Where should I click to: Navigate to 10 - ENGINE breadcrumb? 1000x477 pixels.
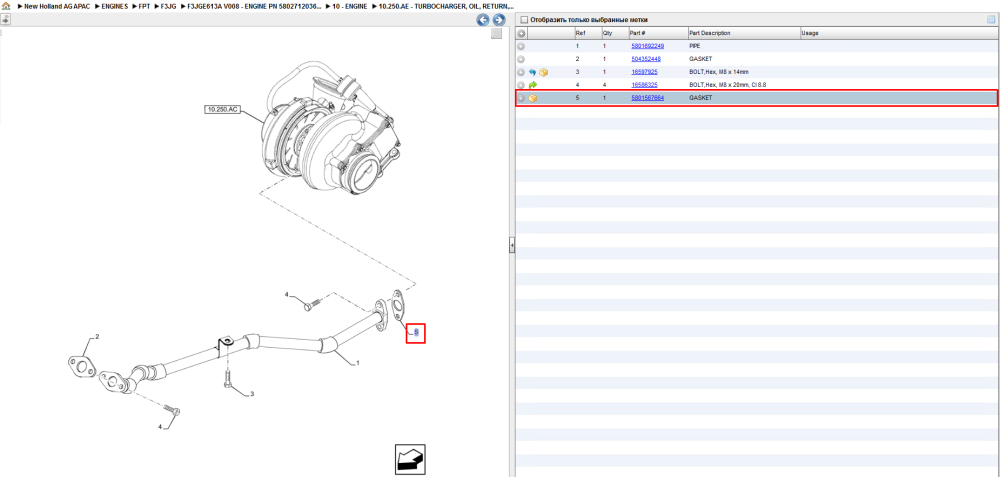pos(350,6)
